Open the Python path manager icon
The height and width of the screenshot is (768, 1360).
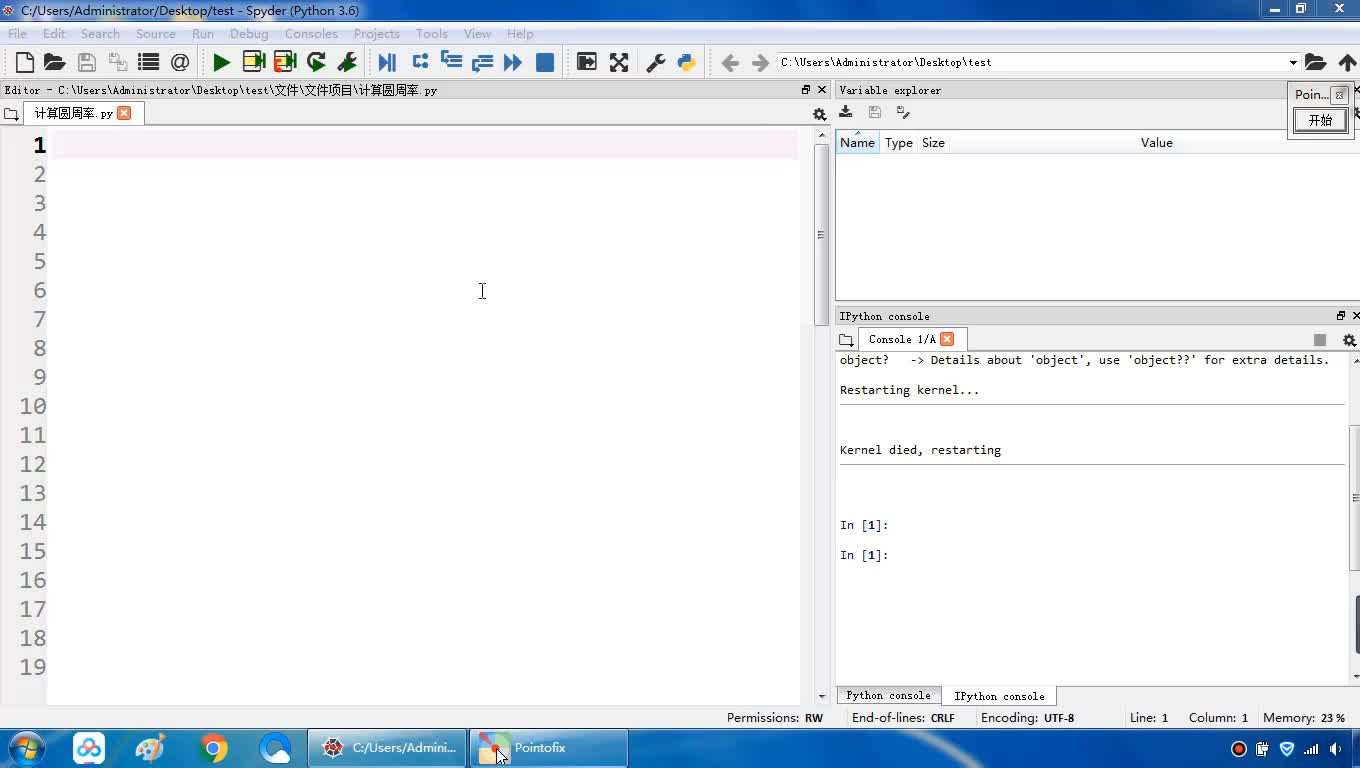(x=686, y=62)
